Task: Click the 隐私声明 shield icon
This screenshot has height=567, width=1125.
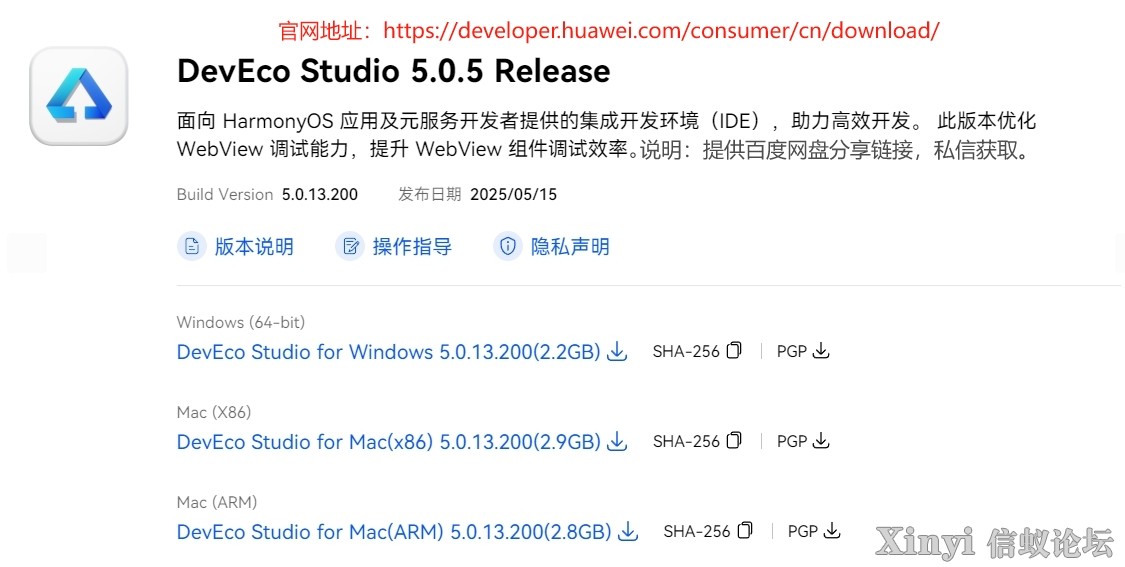Action: 508,246
